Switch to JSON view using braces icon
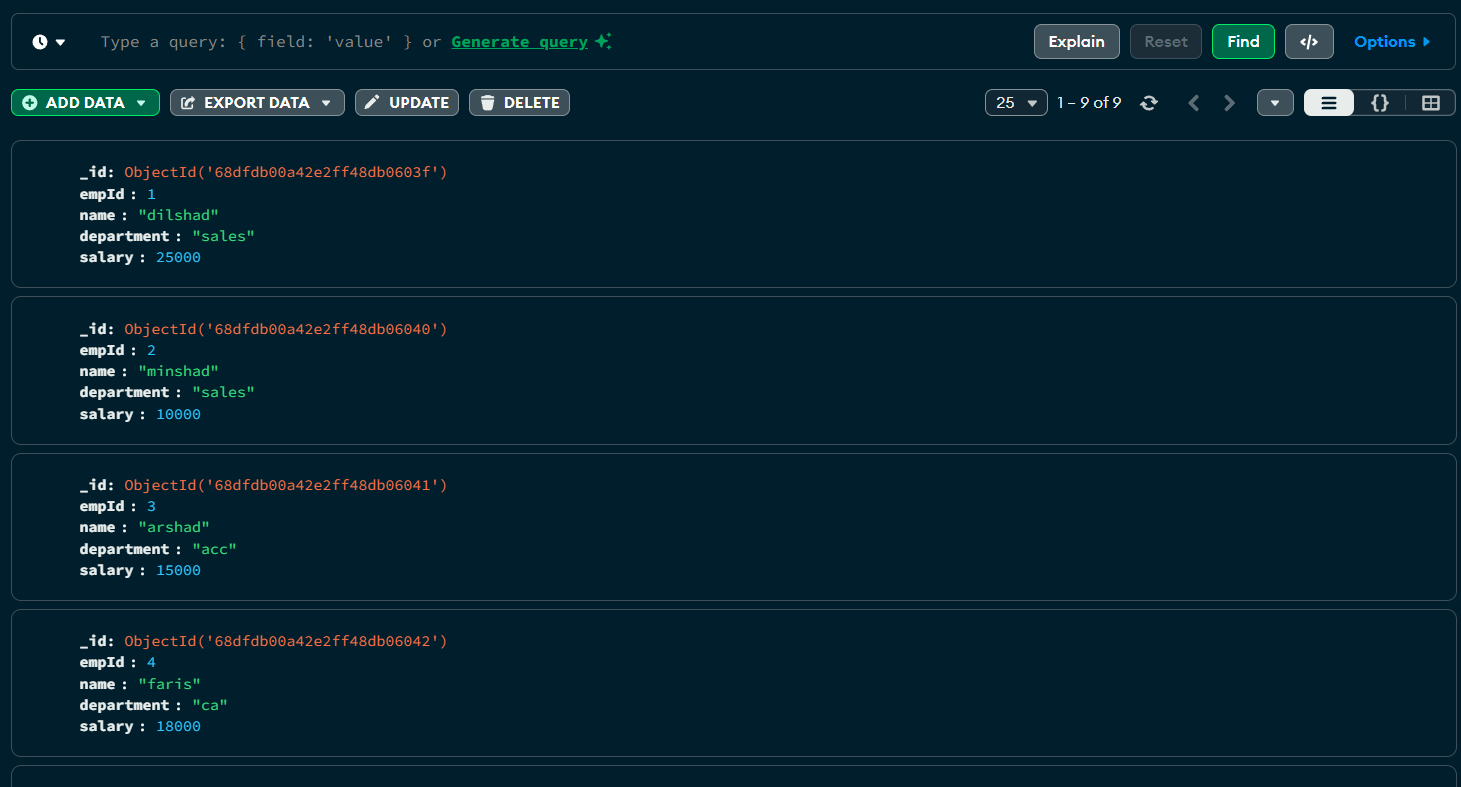This screenshot has height=787, width=1461. [1379, 102]
